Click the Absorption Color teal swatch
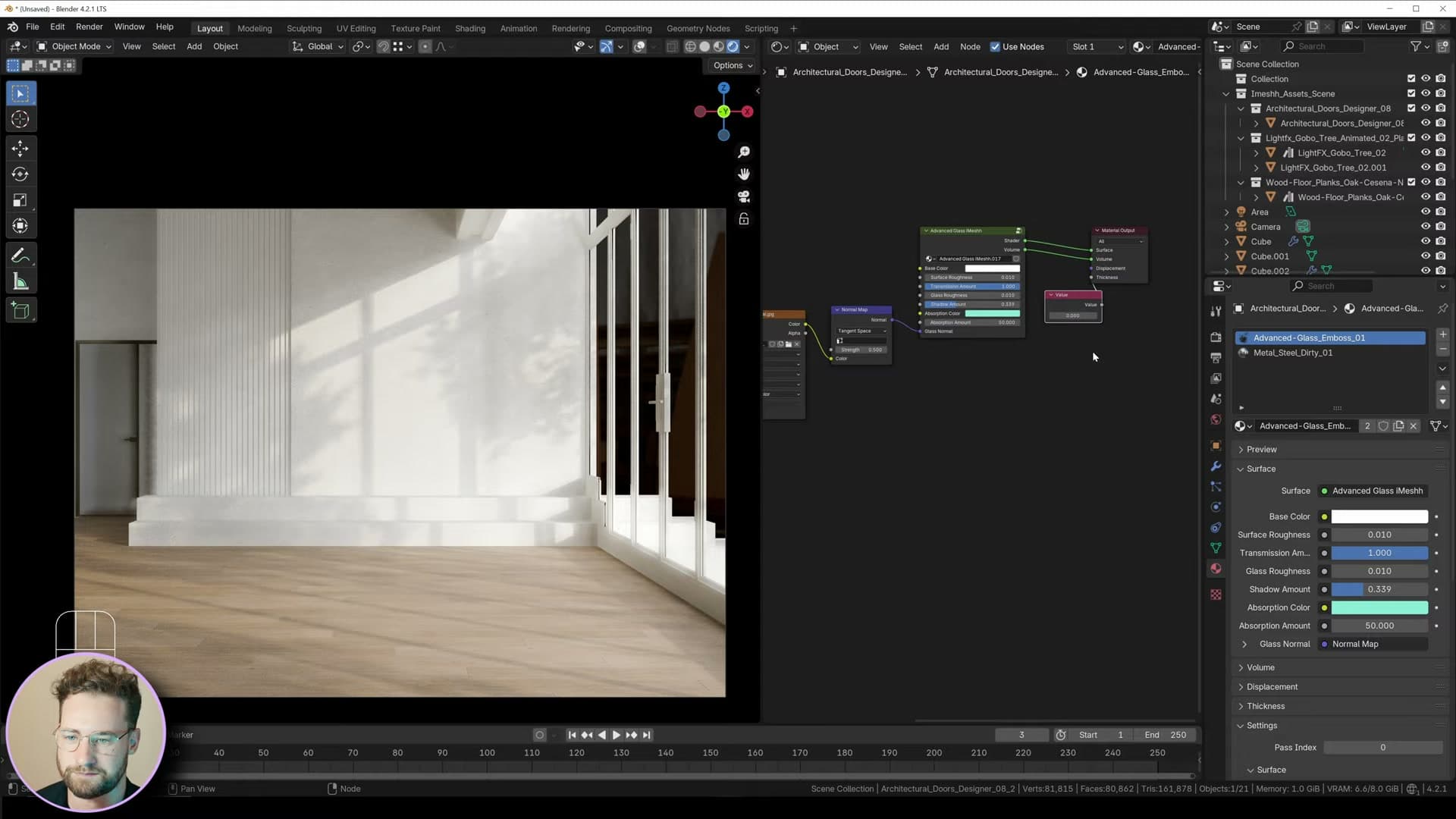Image resolution: width=1456 pixels, height=819 pixels. [x=1379, y=608]
